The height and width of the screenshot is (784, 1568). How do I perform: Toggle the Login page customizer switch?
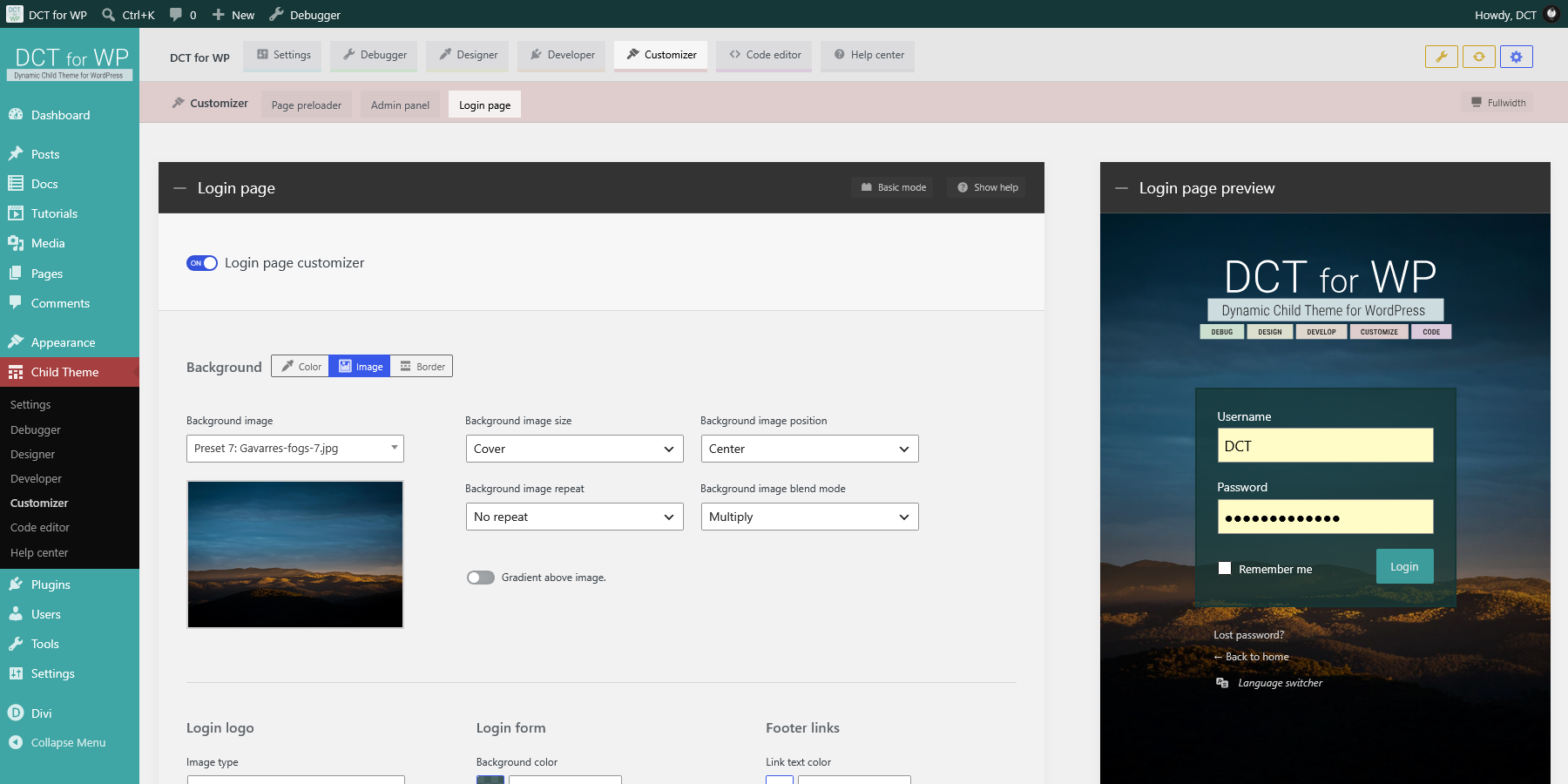coord(202,263)
